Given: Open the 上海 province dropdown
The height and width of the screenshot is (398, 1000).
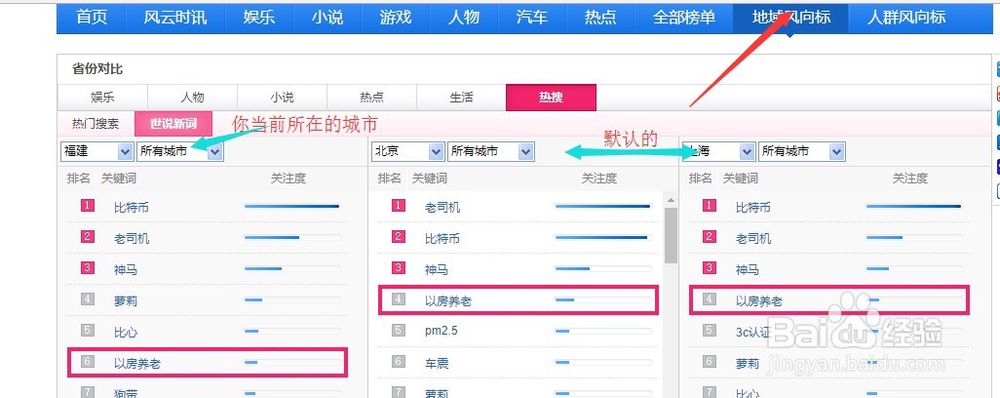Looking at the screenshot, I should pyautogui.click(x=719, y=151).
